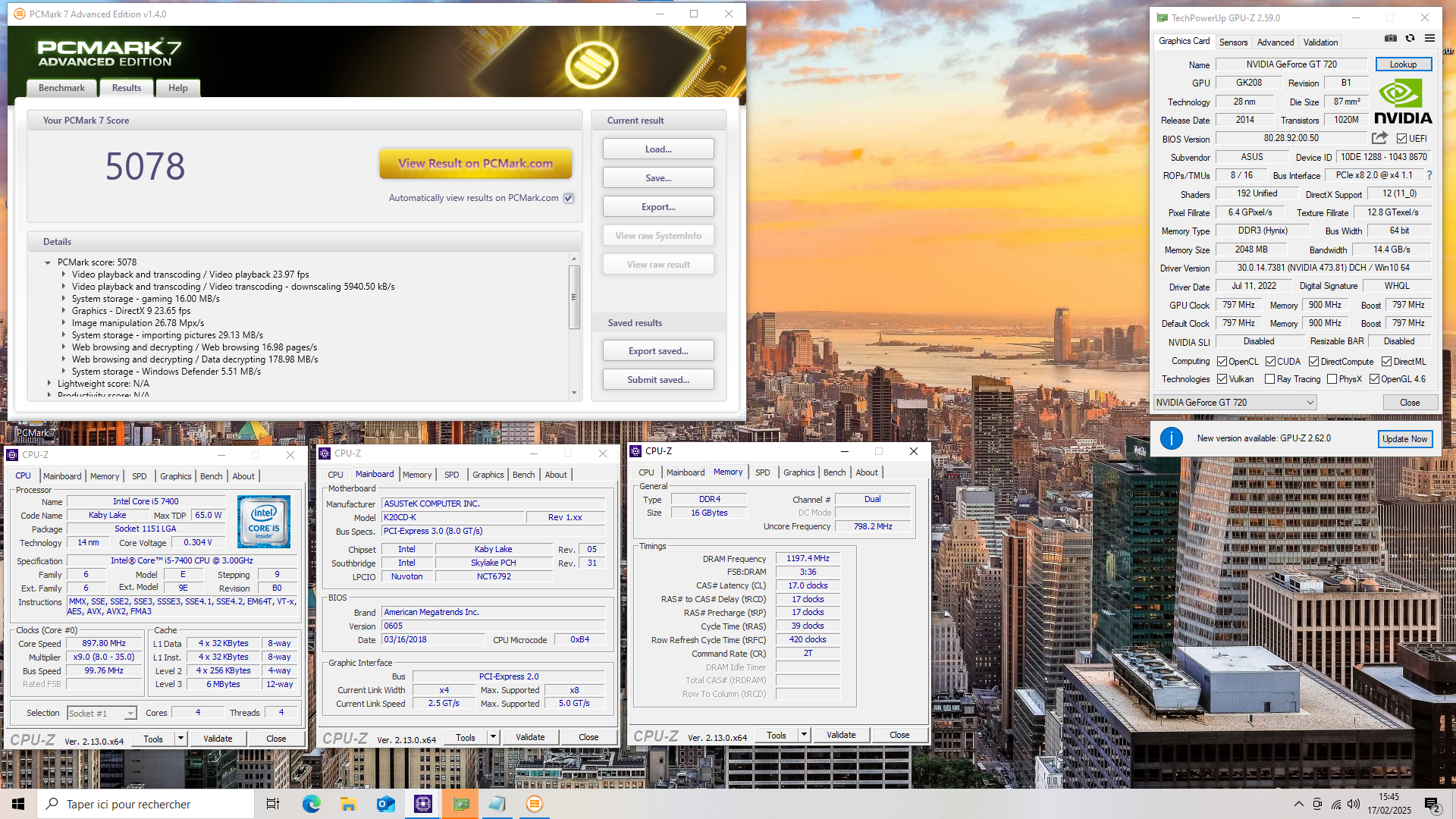This screenshot has height=819, width=1456.
Task: Click View Result on PCMark.com button
Action: pyautogui.click(x=475, y=164)
